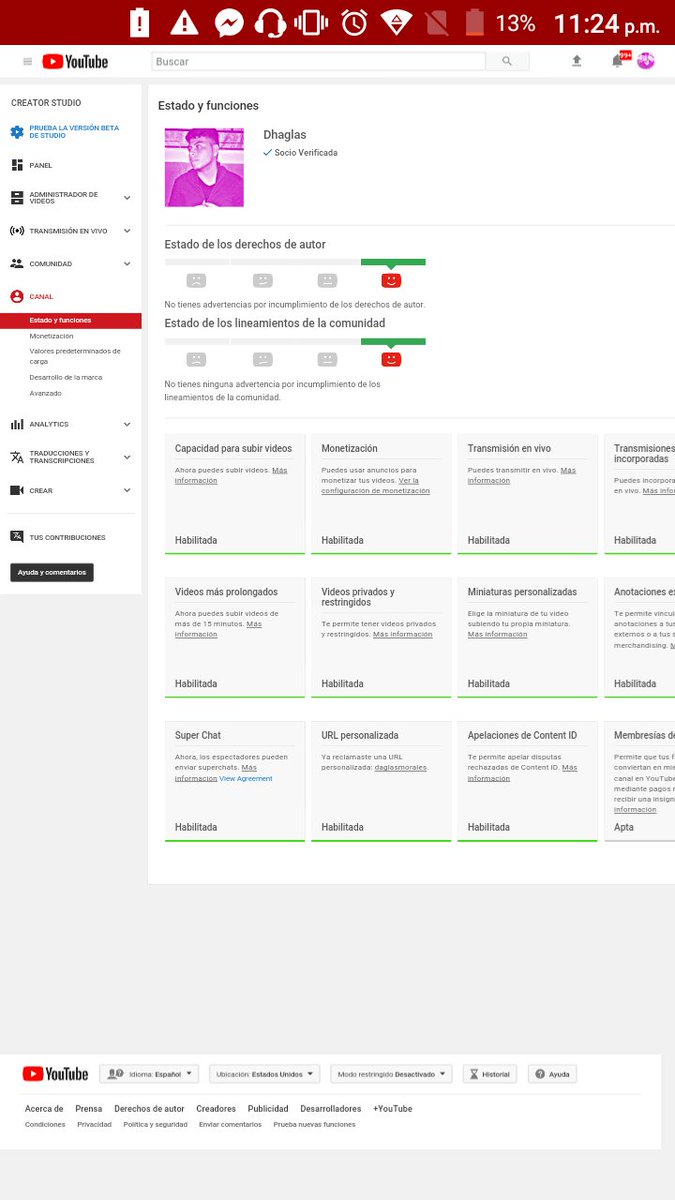Click the footer YouTube logo

click(x=56, y=1074)
